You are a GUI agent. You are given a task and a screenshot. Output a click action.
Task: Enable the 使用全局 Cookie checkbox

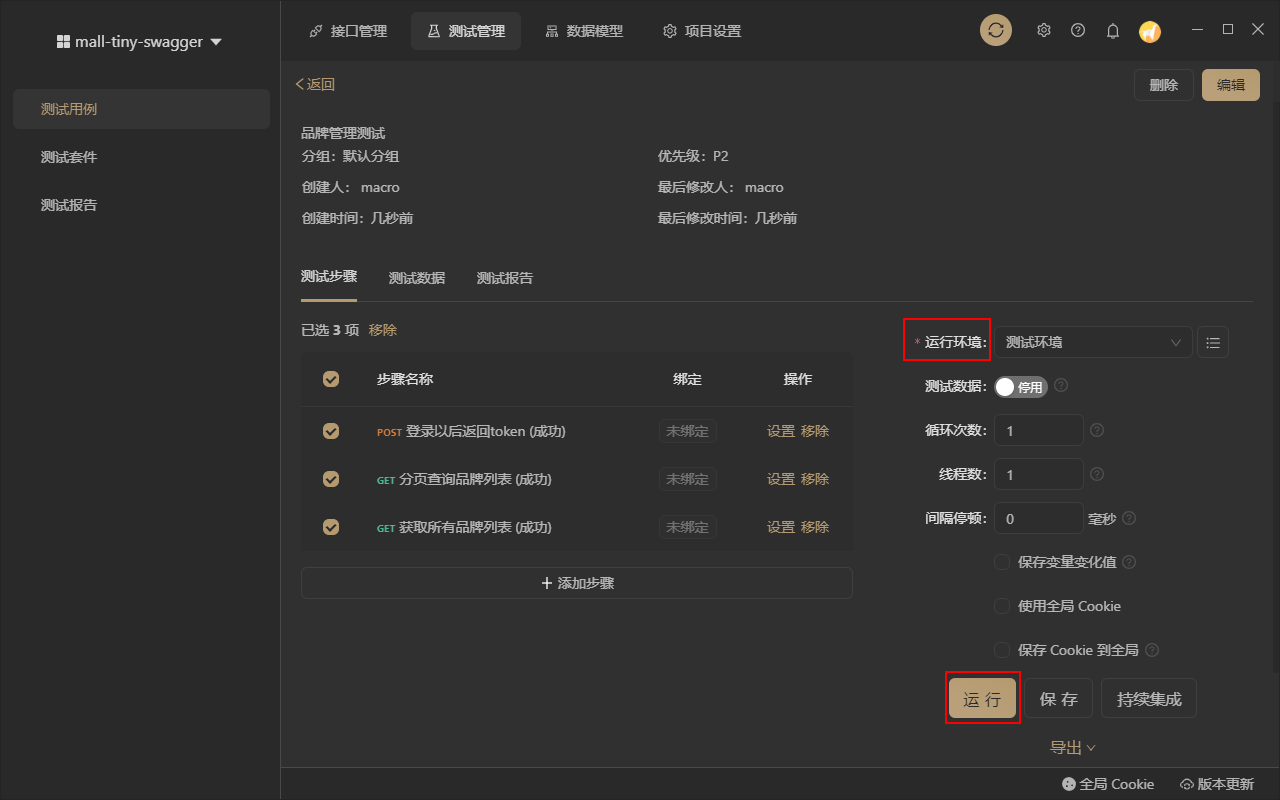coord(1001,605)
